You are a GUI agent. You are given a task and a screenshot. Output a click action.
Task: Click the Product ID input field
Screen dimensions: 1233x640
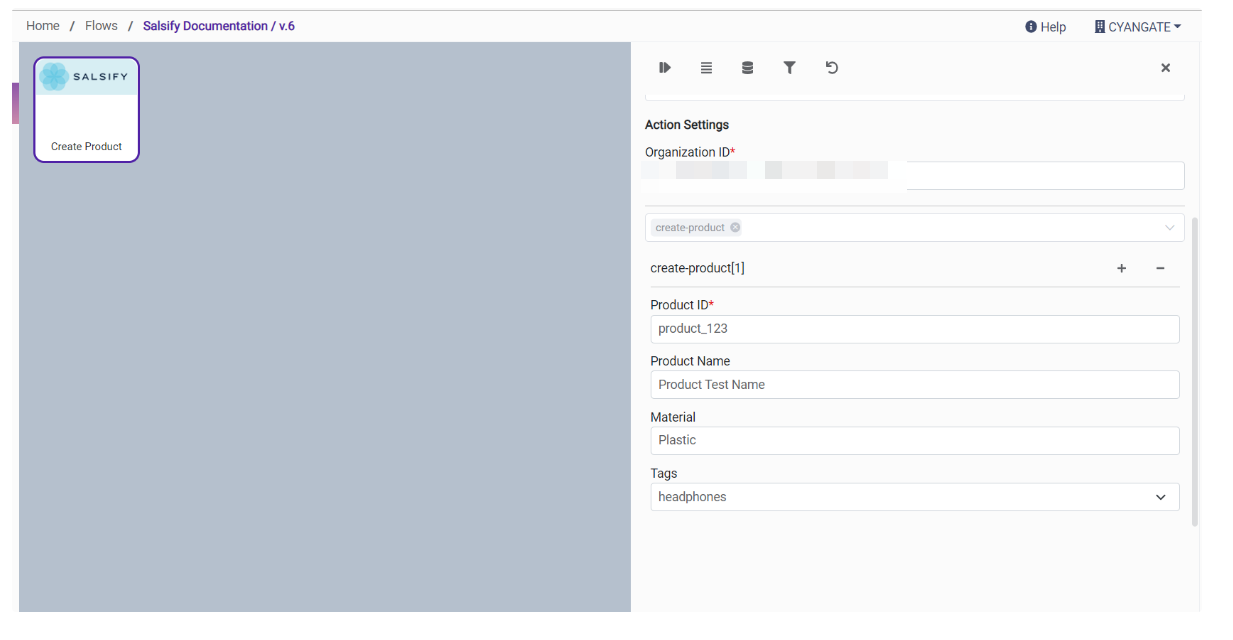[914, 329]
